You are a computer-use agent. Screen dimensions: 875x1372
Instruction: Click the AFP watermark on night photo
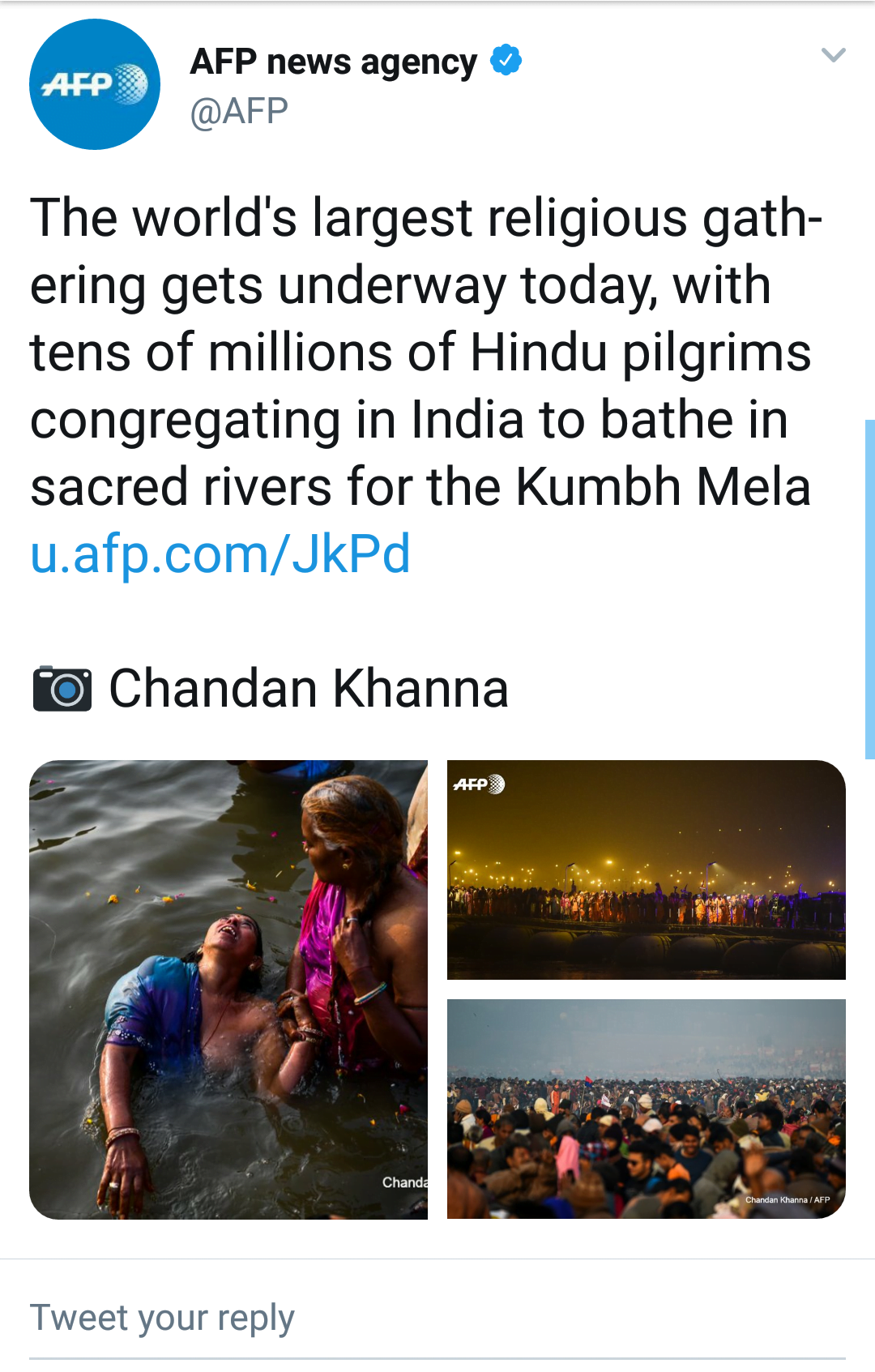(x=479, y=784)
